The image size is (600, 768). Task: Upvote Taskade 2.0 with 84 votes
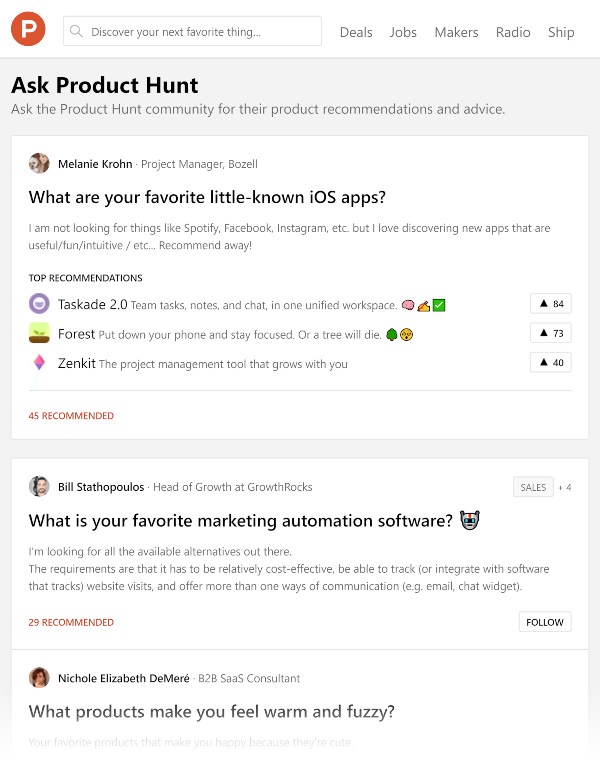coord(551,304)
